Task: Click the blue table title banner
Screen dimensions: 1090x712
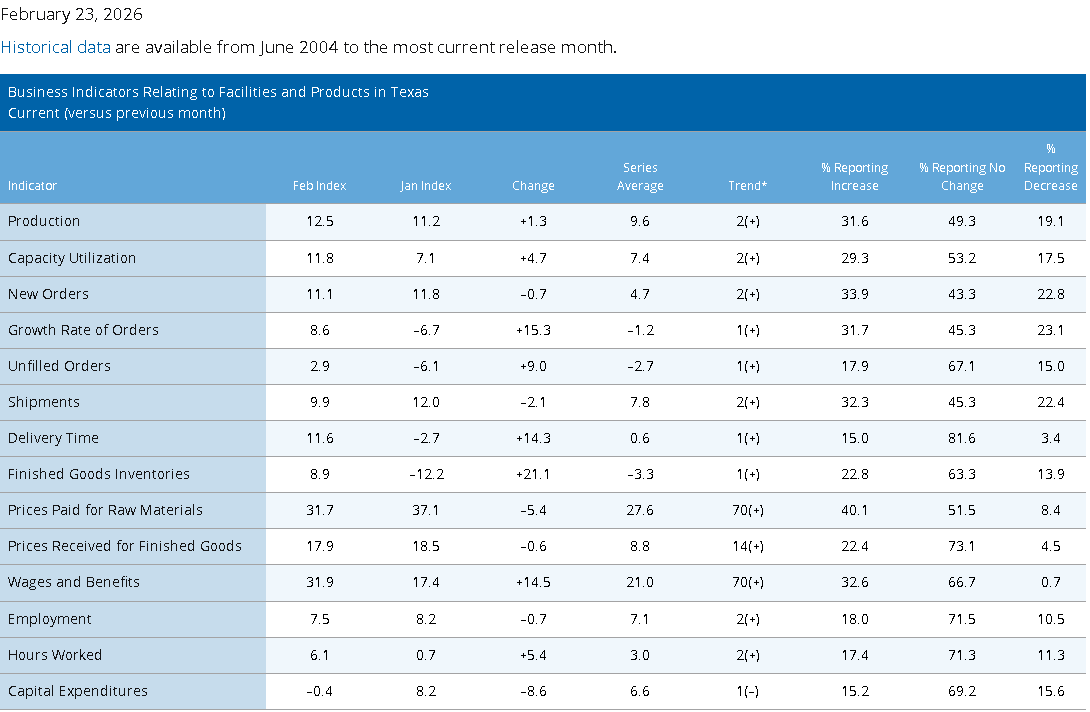Action: (543, 102)
